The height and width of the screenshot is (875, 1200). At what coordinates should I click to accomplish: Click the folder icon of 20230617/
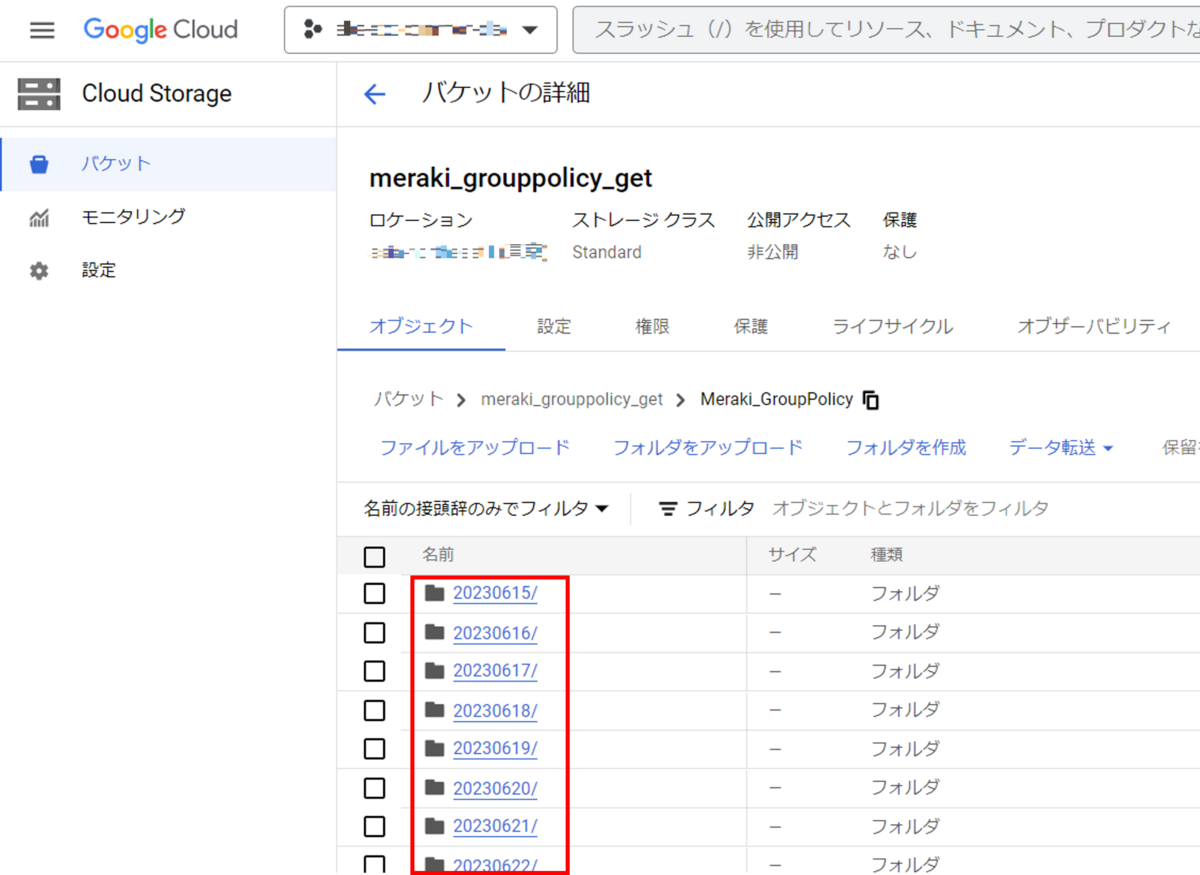[x=434, y=670]
